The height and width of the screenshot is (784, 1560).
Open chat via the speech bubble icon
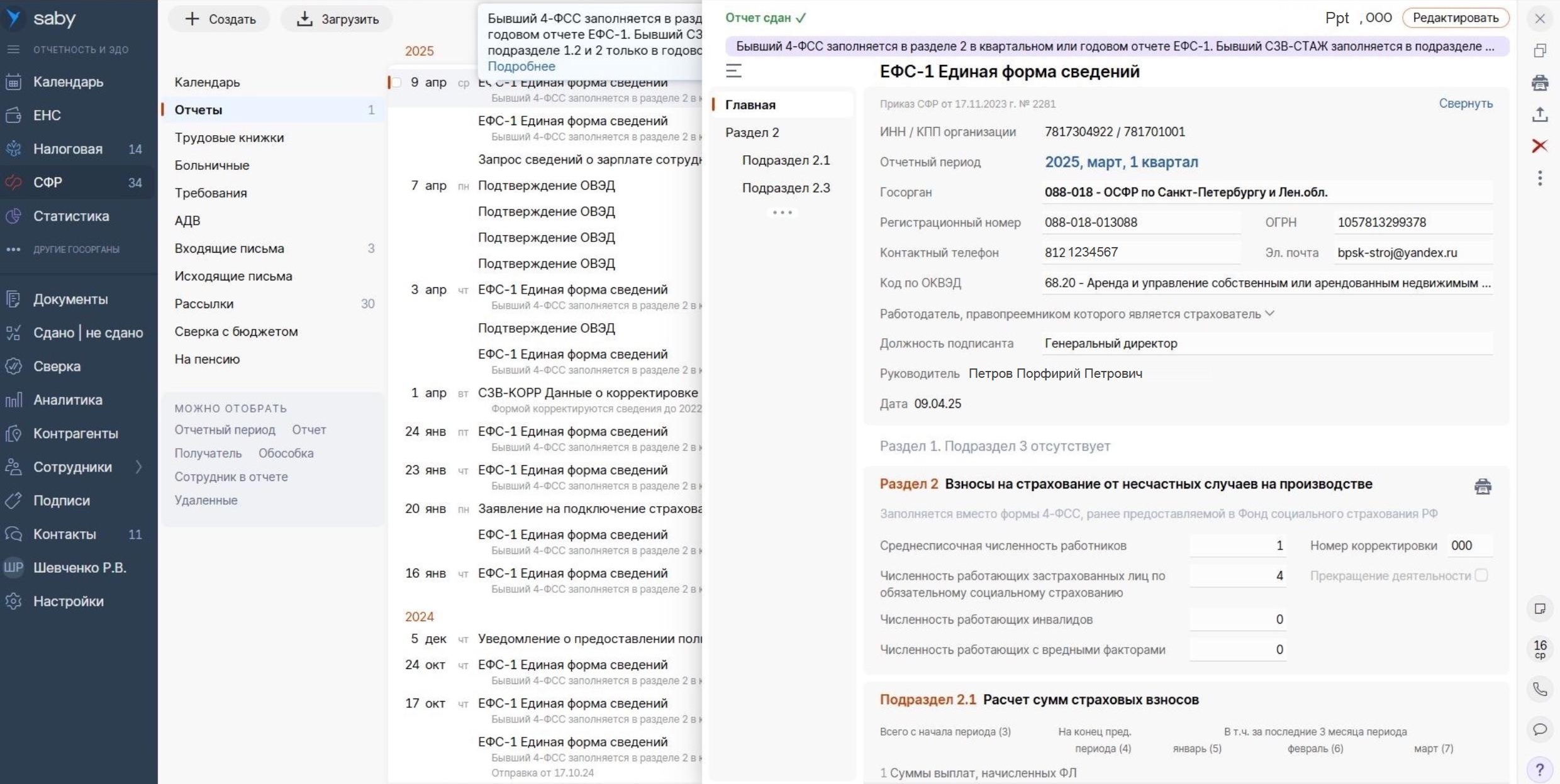(1540, 729)
